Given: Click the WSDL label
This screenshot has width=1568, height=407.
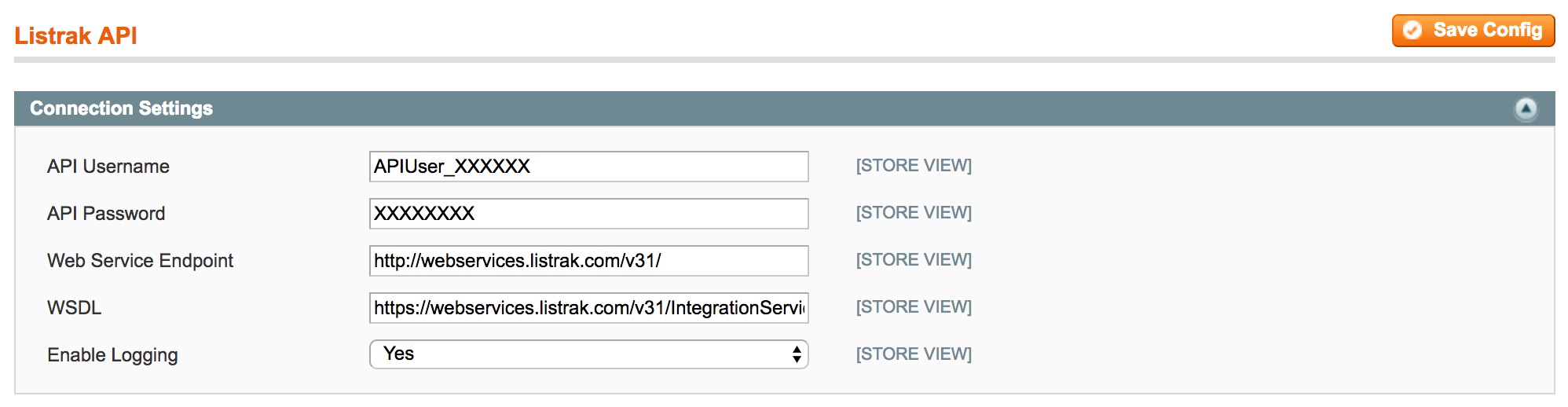Looking at the screenshot, I should coord(75,308).
